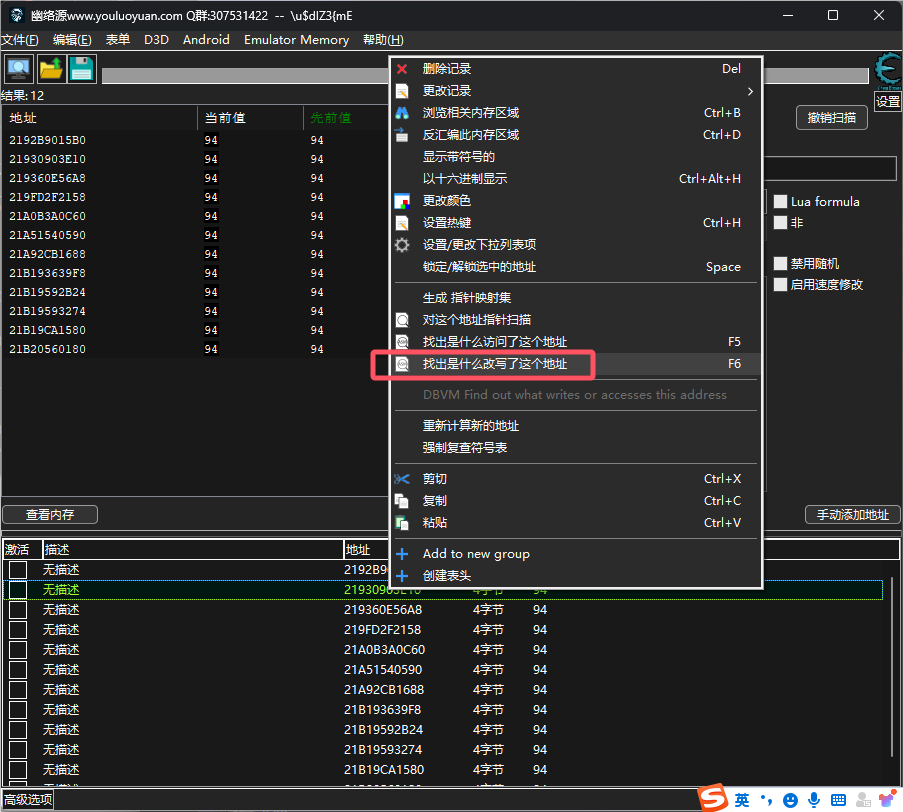
Task: Expand the 更改记录 submenu arrow
Action: (750, 91)
